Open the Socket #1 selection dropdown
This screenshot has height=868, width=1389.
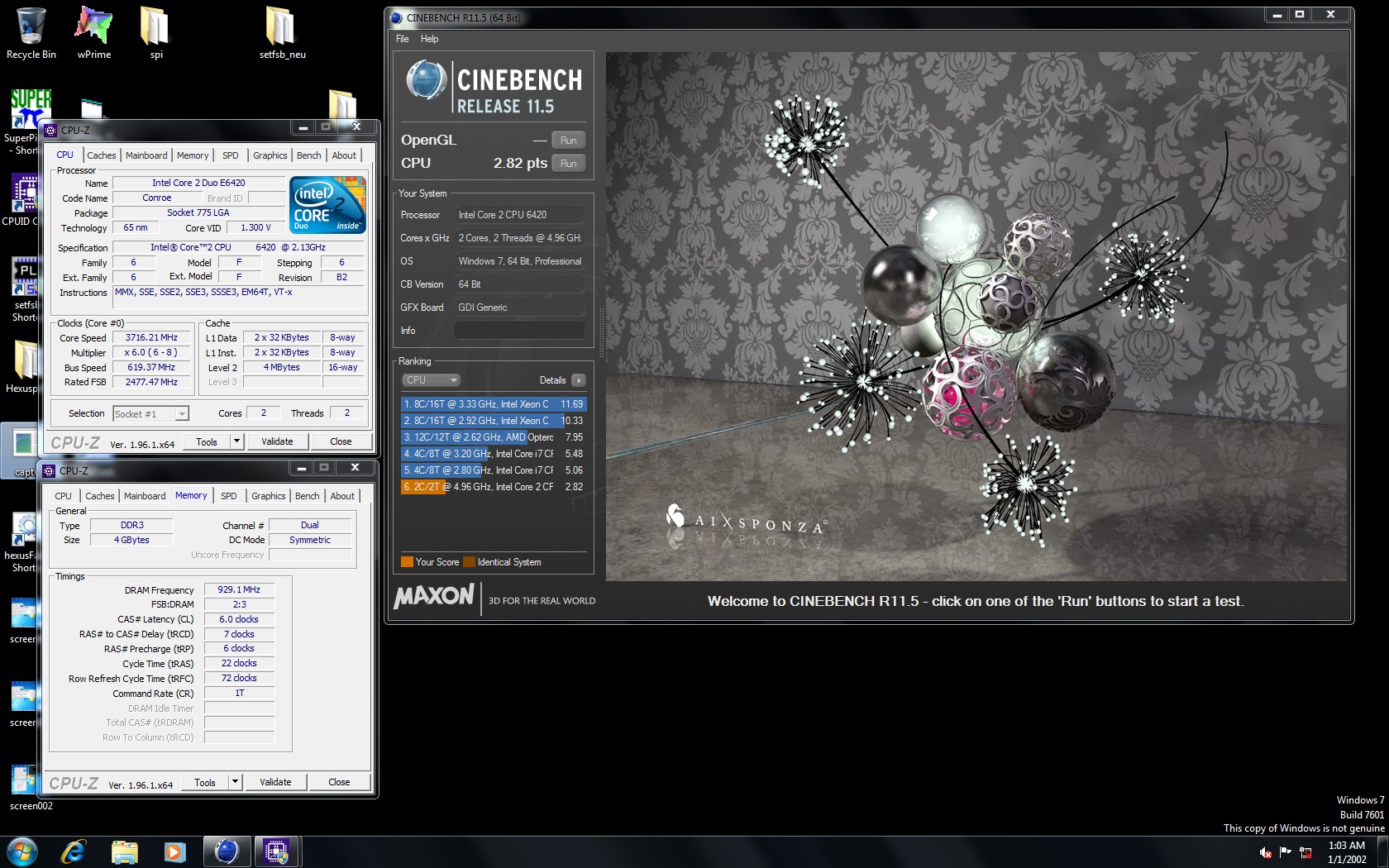(x=150, y=413)
